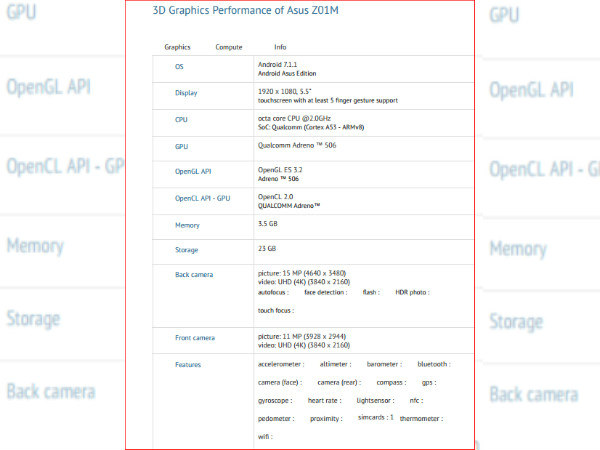Click the touchscreen finger gesture support text
Screen dimensions: 600x450
point(328,101)
